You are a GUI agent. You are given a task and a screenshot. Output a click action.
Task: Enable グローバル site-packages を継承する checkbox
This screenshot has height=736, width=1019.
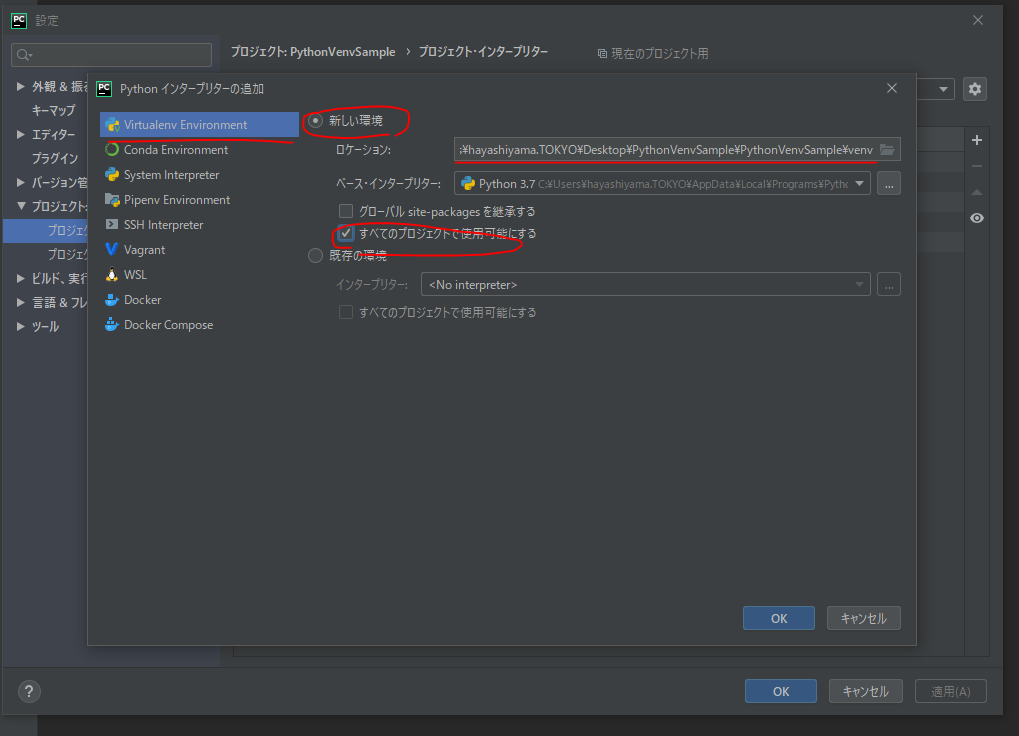(346, 211)
